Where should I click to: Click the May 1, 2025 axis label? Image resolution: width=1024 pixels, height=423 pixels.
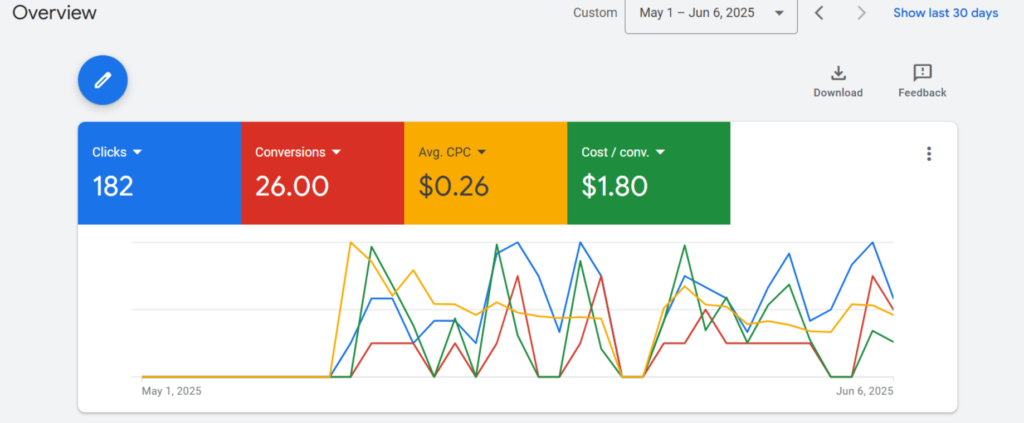(172, 392)
